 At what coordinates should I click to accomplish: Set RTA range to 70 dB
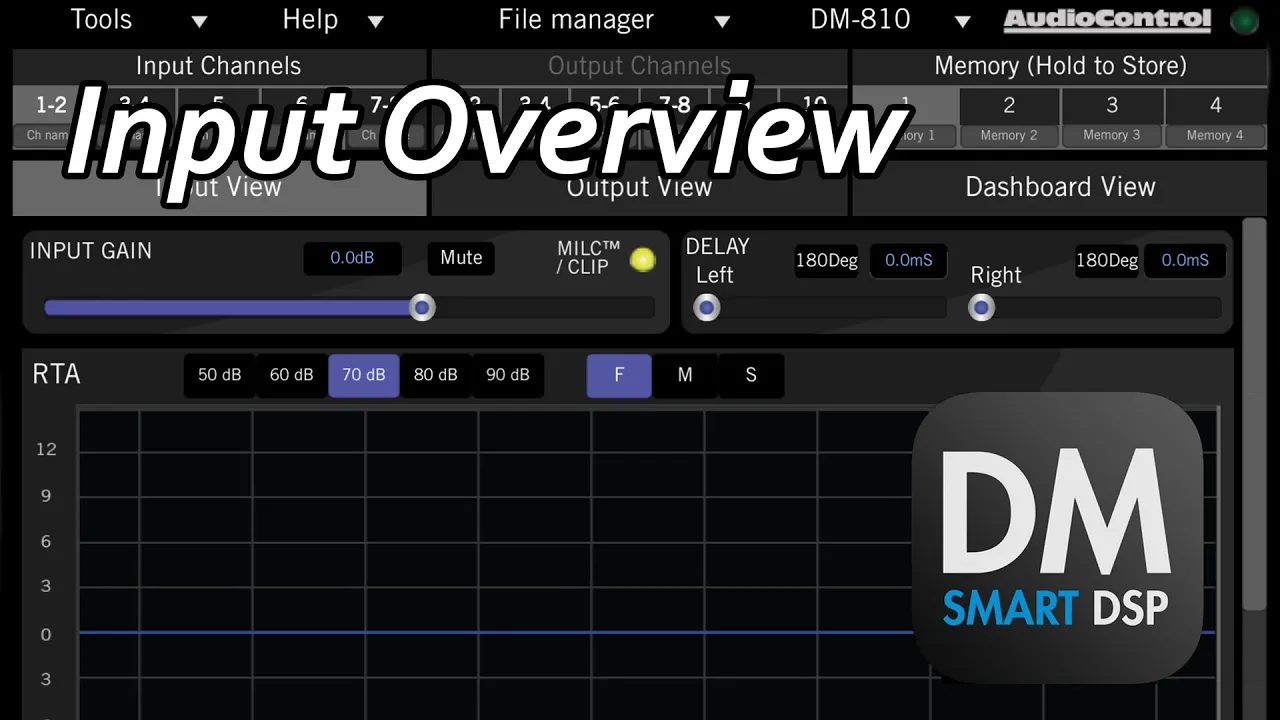pos(364,375)
